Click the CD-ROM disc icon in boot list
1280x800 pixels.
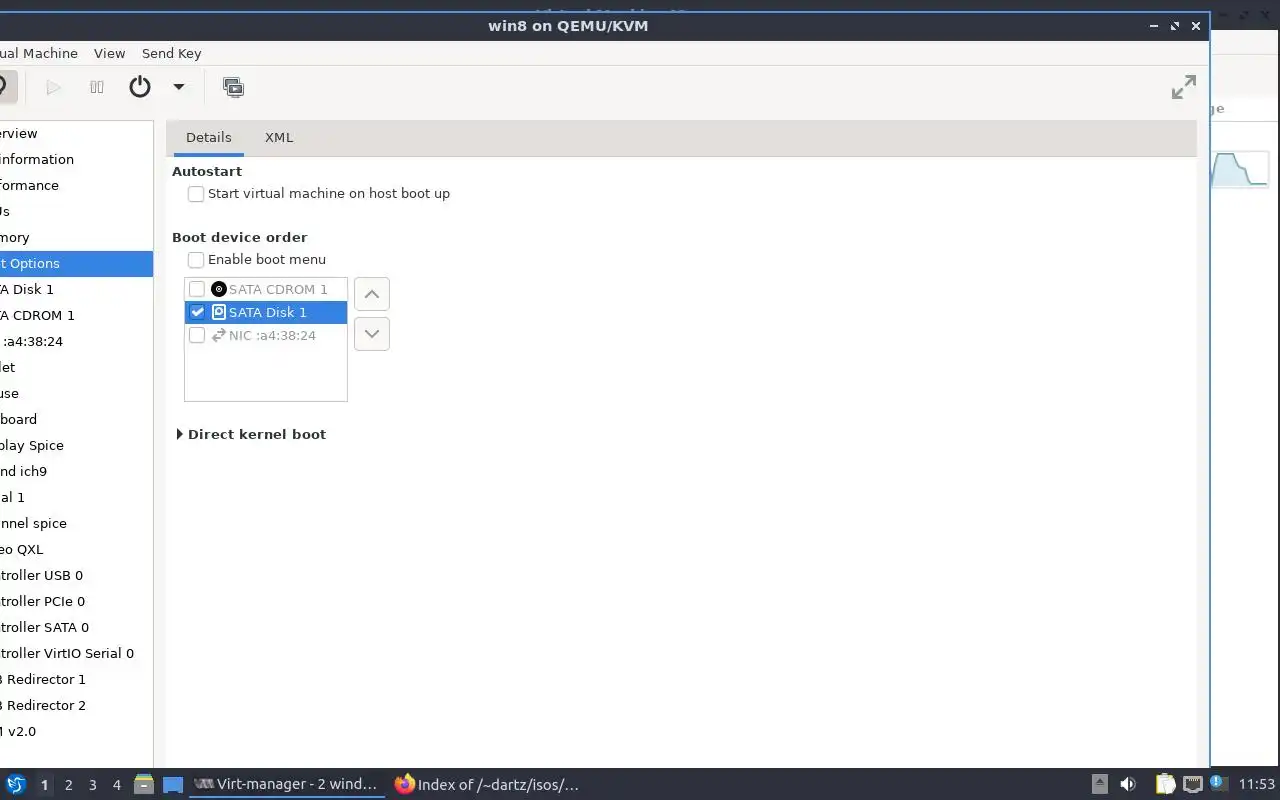click(x=219, y=289)
